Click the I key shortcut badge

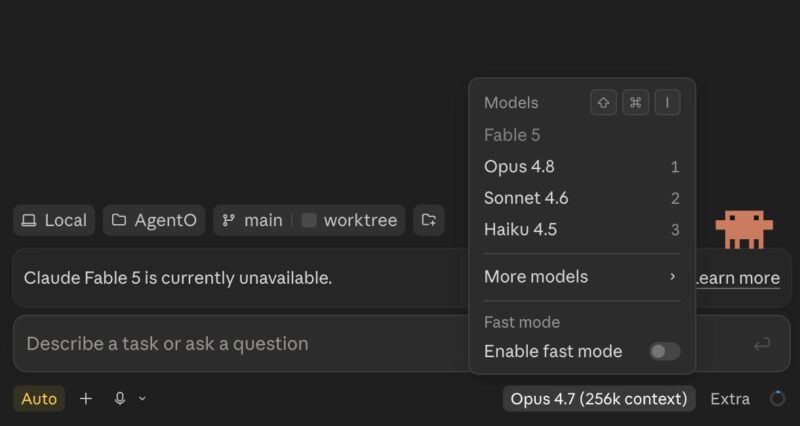[667, 103]
